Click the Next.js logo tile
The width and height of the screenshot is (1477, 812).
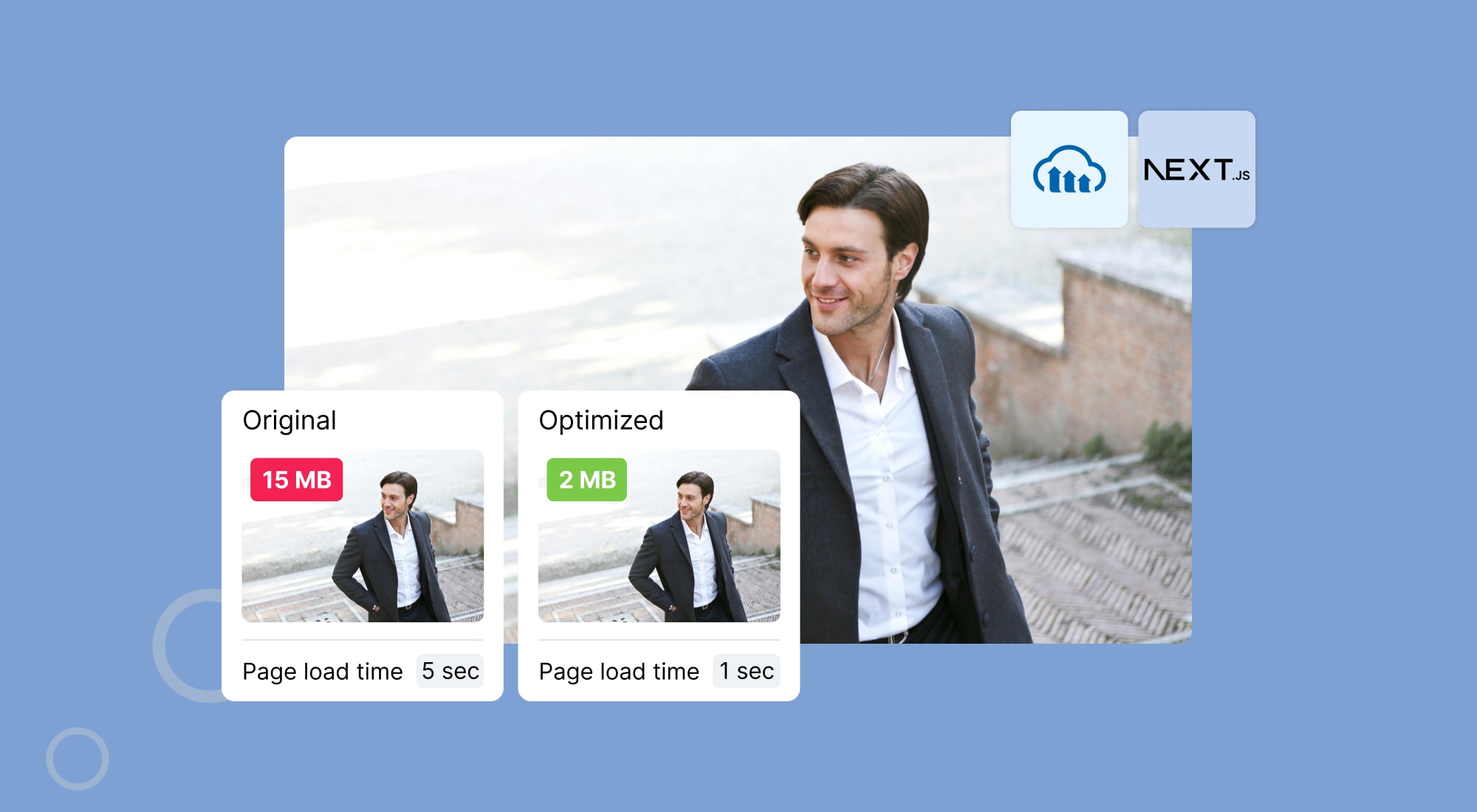coord(1196,169)
